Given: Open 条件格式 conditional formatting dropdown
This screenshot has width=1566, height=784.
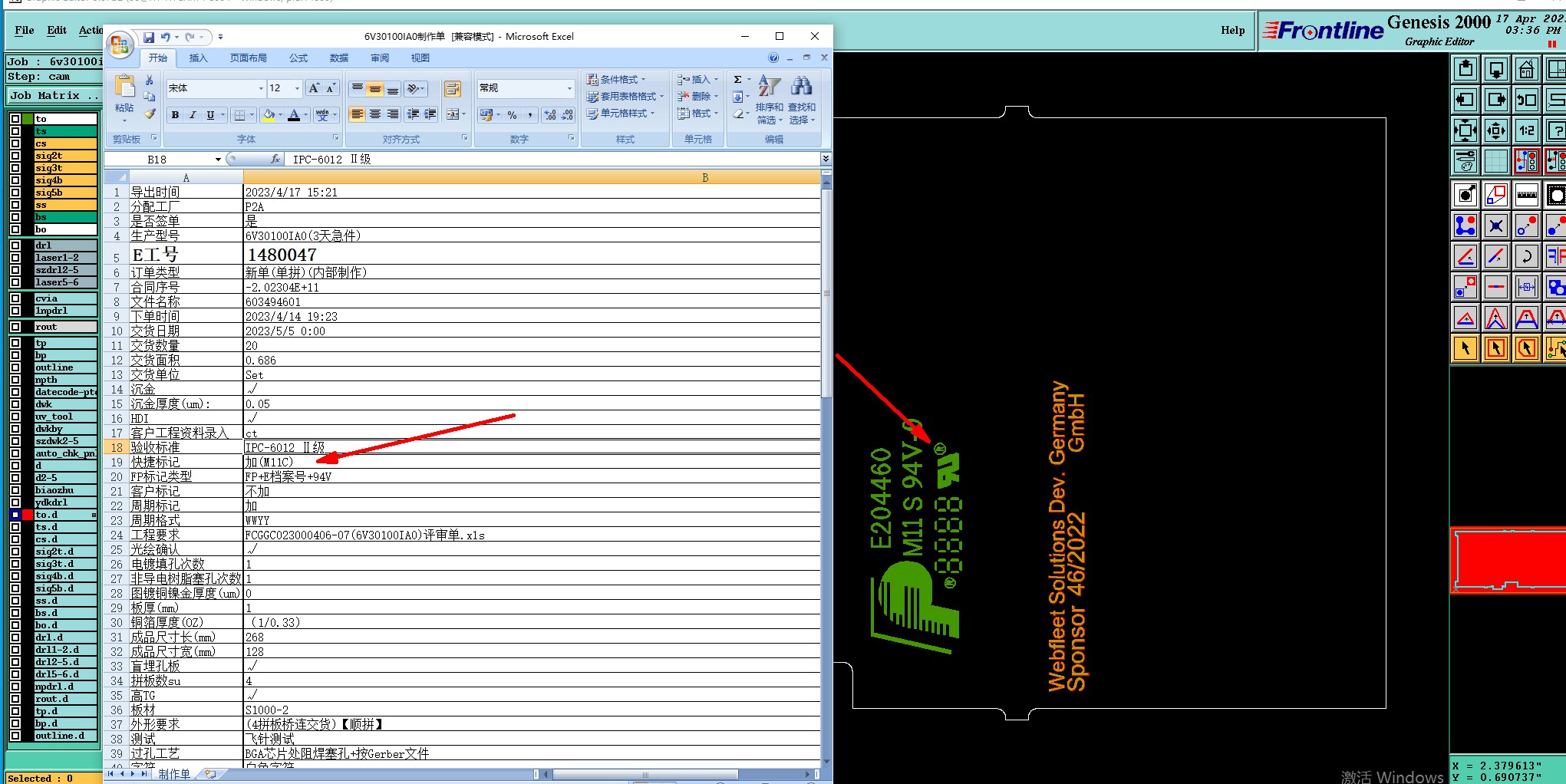Looking at the screenshot, I should pyautogui.click(x=616, y=80).
